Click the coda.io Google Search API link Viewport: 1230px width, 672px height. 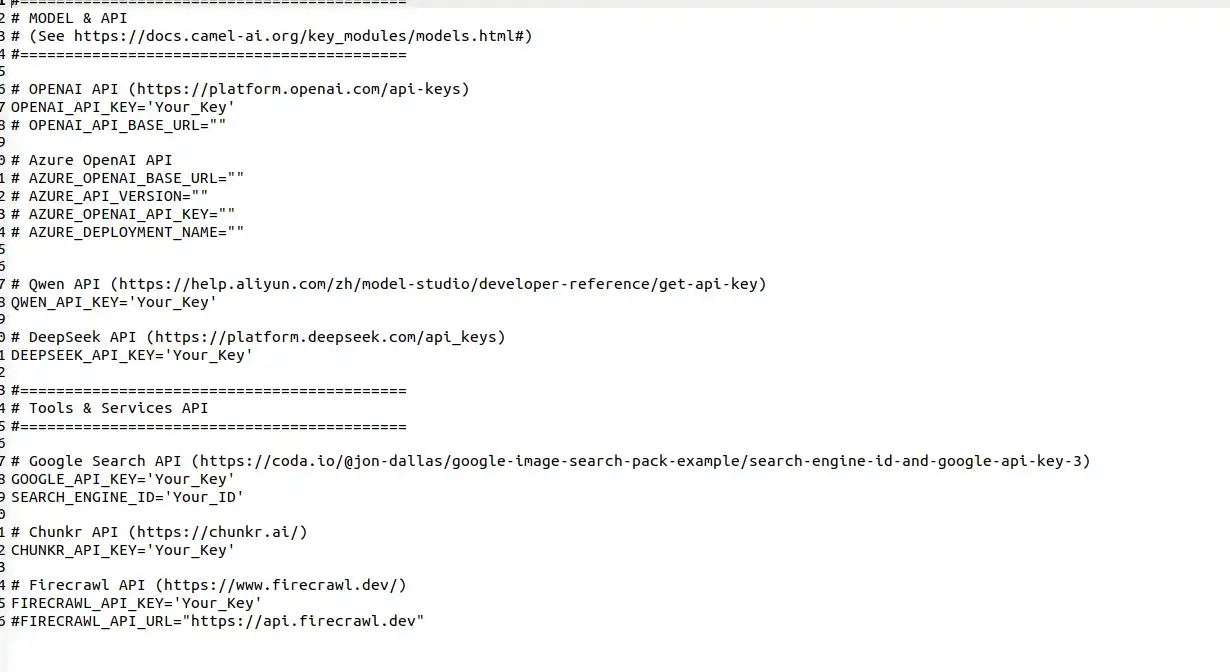pos(640,461)
